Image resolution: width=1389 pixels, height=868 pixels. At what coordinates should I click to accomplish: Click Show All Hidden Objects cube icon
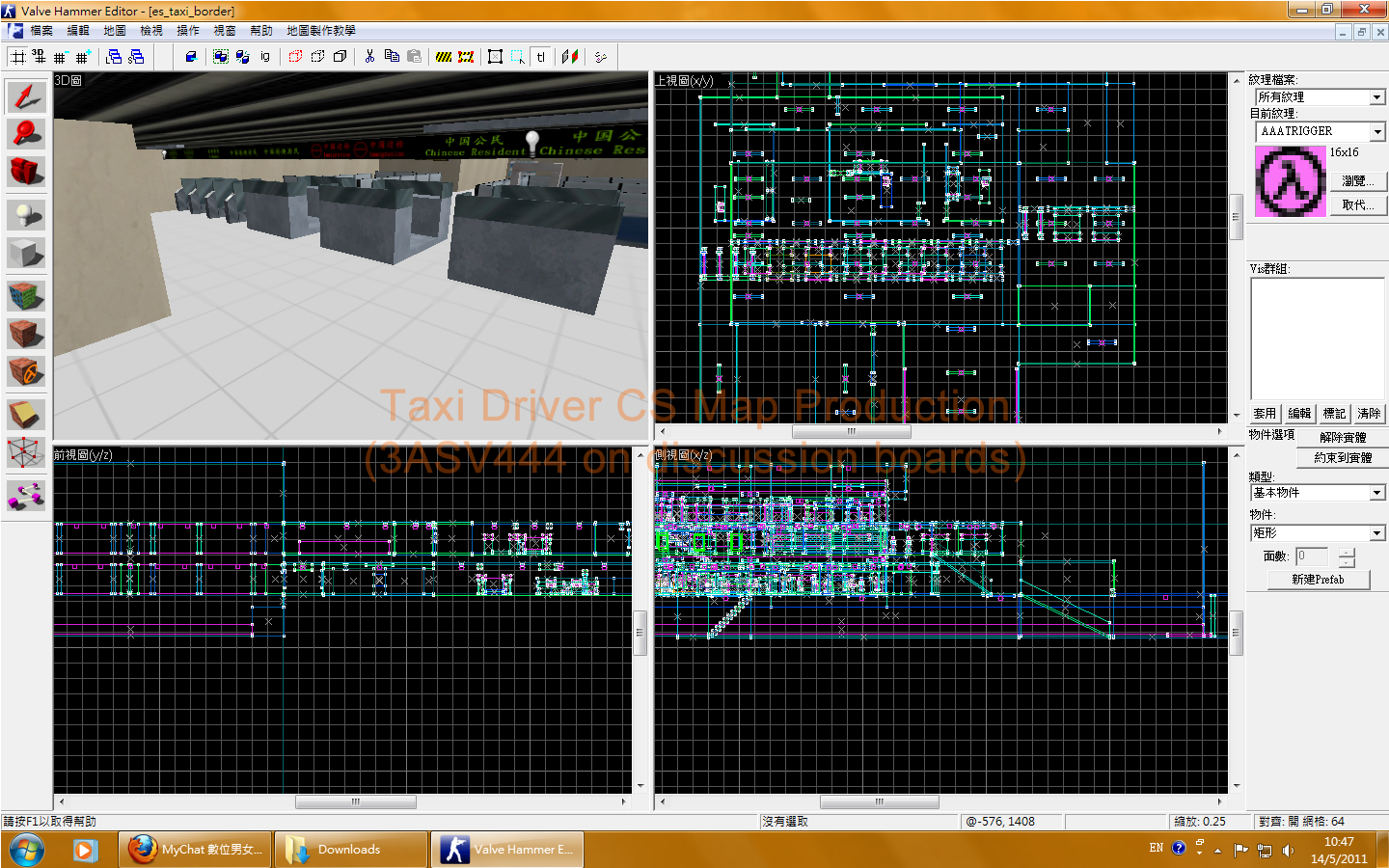tap(340, 57)
